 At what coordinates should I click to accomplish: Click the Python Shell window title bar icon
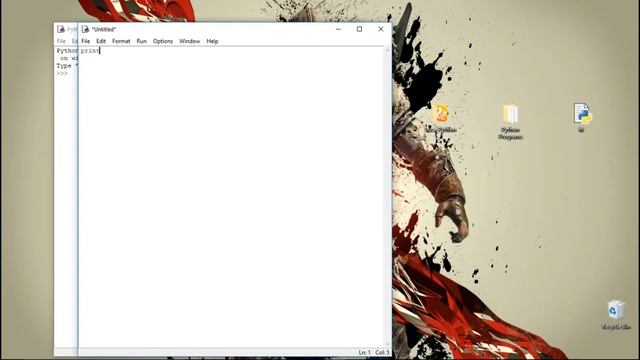[x=61, y=29]
